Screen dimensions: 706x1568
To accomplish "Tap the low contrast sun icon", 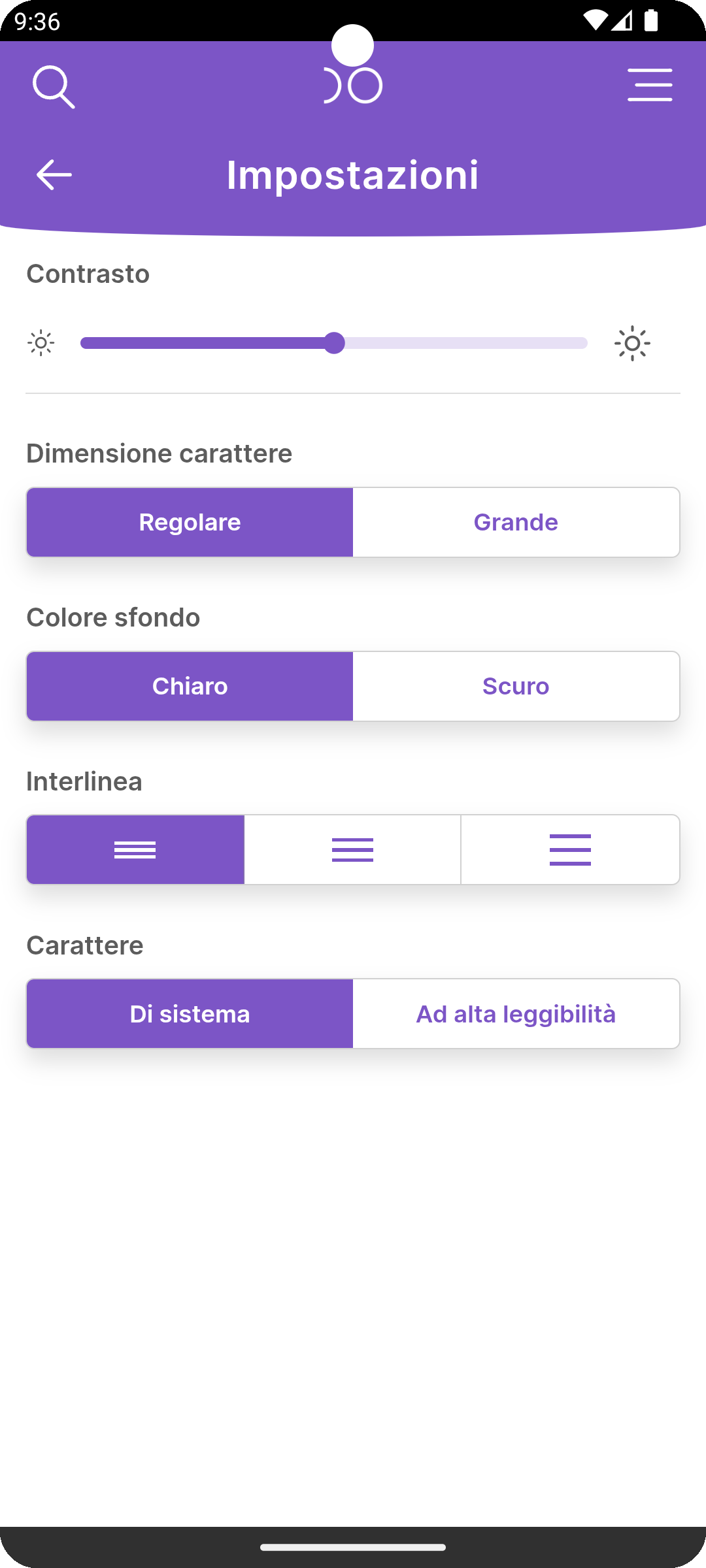I will tap(41, 343).
